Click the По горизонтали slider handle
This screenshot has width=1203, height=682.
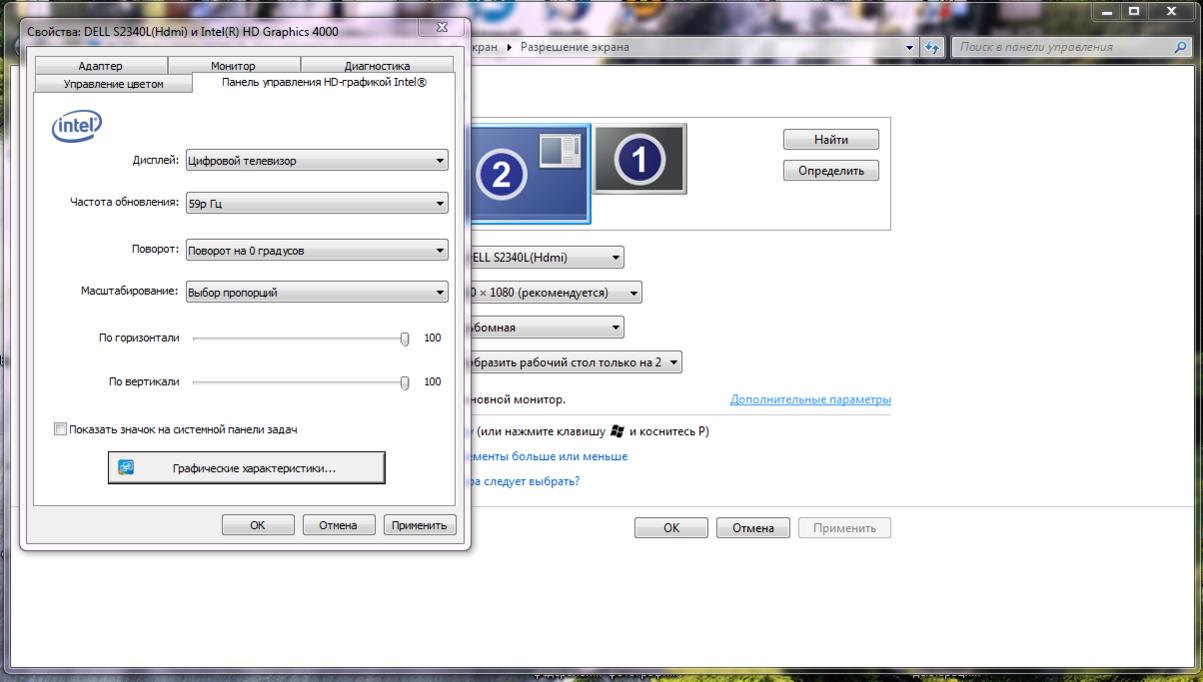pyautogui.click(x=405, y=339)
